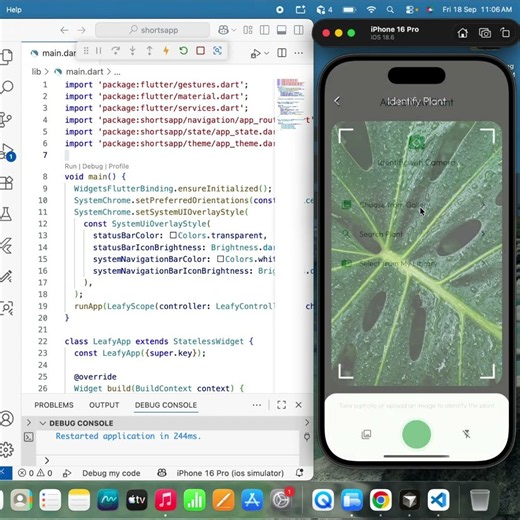
Task: Tap the green camera shutter button
Action: click(x=416, y=434)
